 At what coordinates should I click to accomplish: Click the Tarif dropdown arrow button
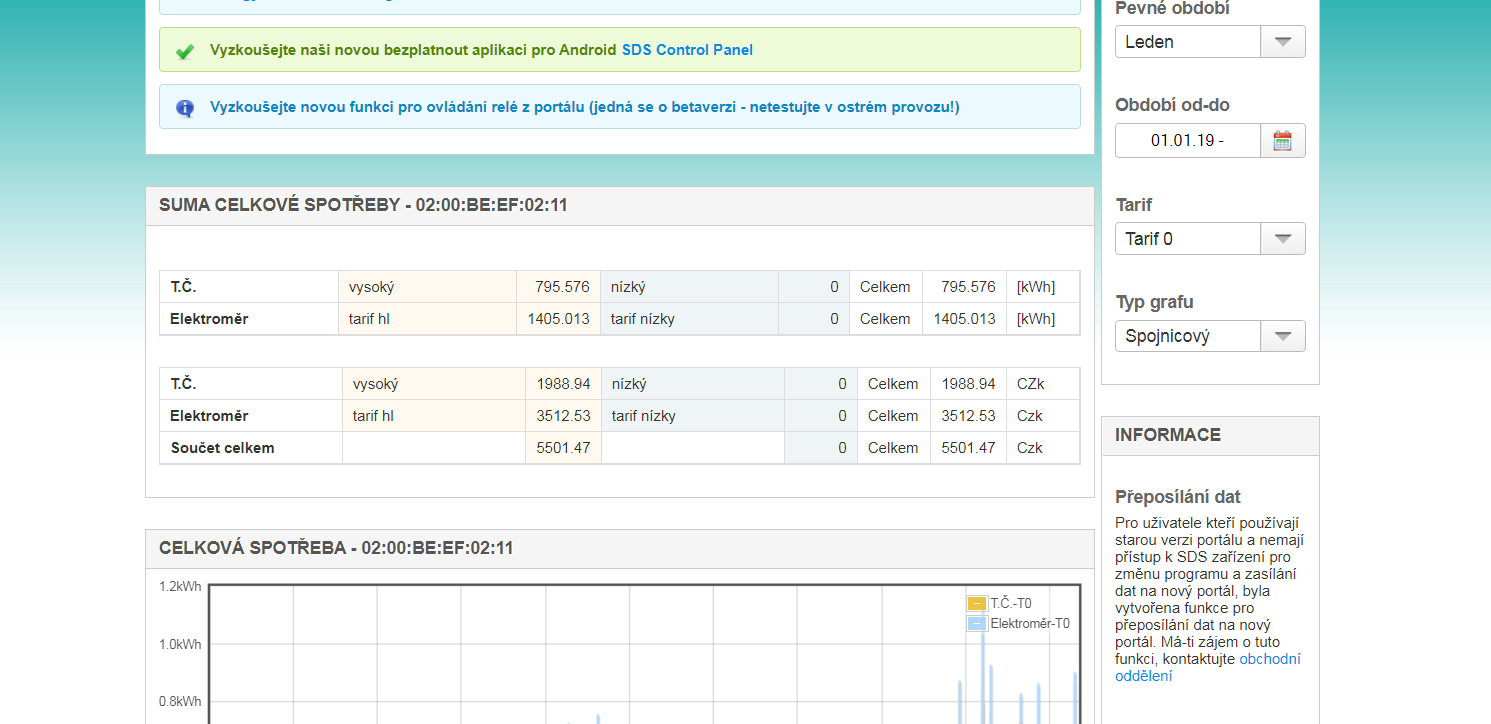[x=1283, y=239]
